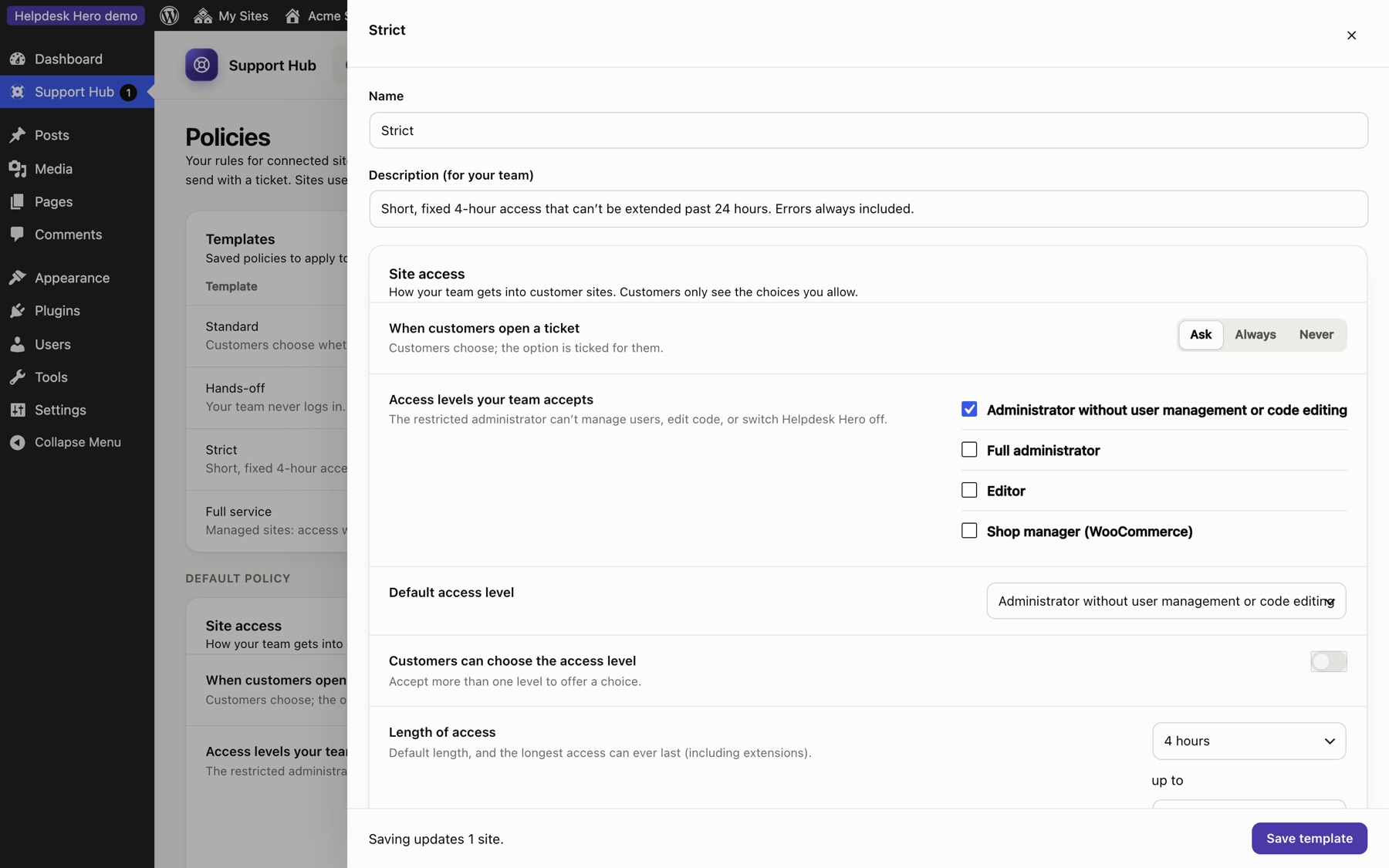Viewport: 1389px width, 868px height.
Task: Click the WordPress logo icon
Action: point(169,15)
